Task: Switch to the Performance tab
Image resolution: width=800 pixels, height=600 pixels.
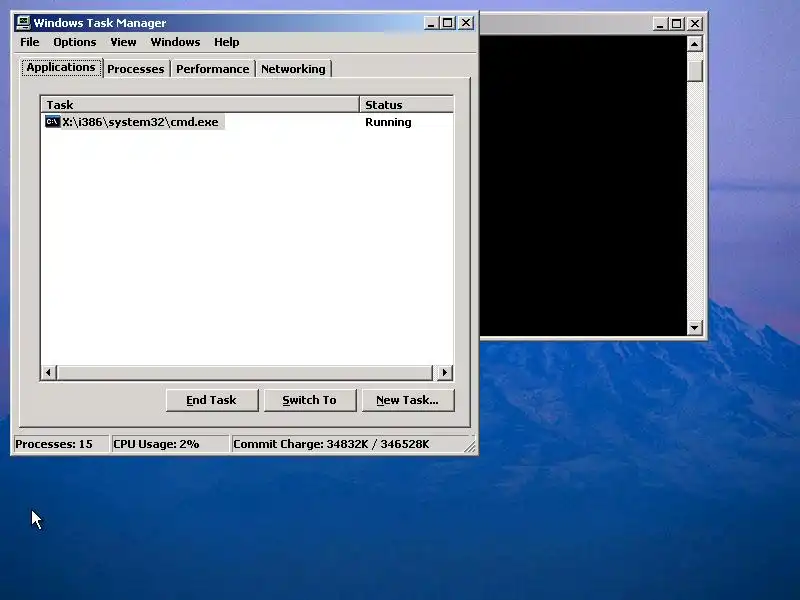Action: (213, 69)
